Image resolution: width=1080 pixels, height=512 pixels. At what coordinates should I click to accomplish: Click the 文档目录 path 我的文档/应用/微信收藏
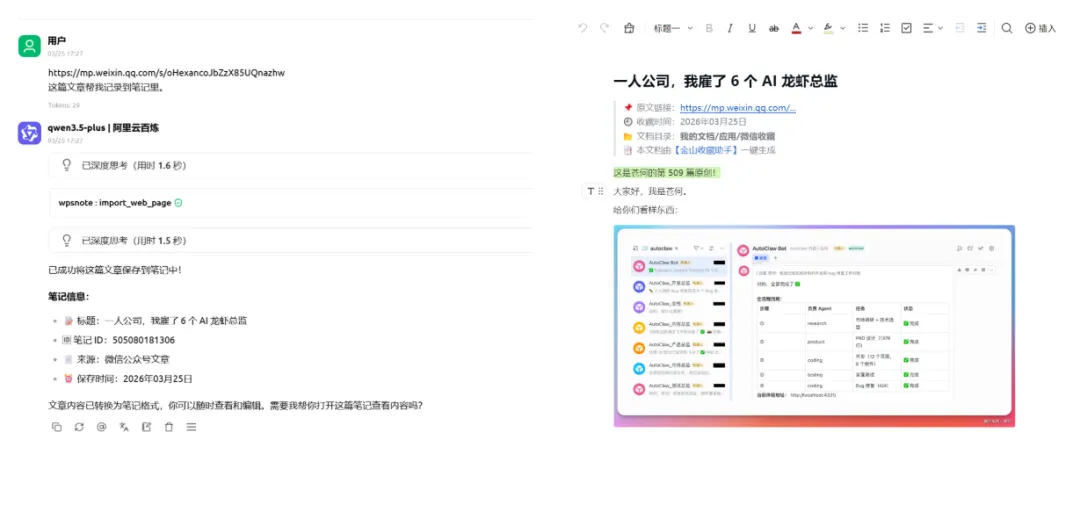coord(727,136)
